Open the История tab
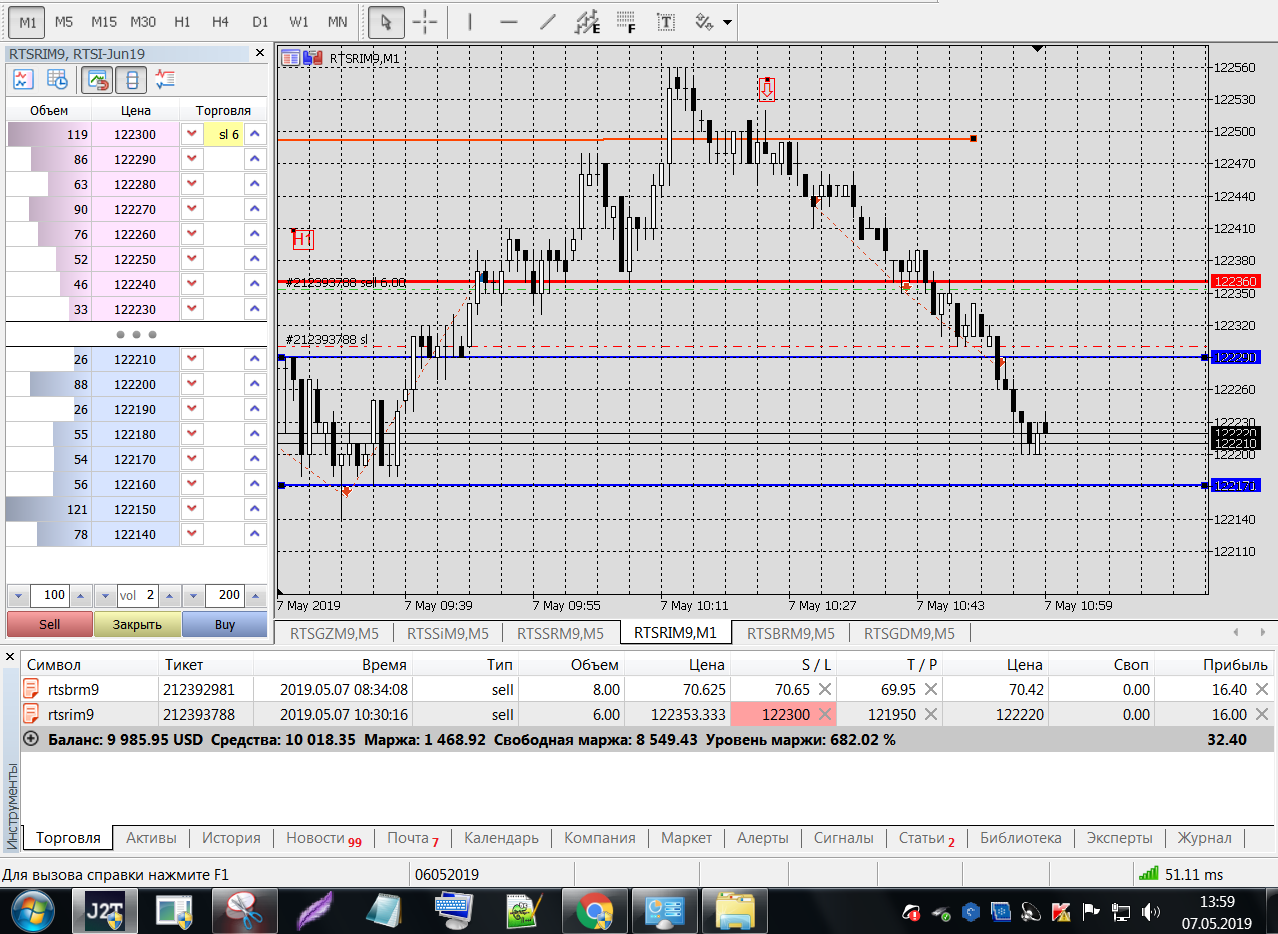Image resolution: width=1278 pixels, height=934 pixels. click(231, 838)
